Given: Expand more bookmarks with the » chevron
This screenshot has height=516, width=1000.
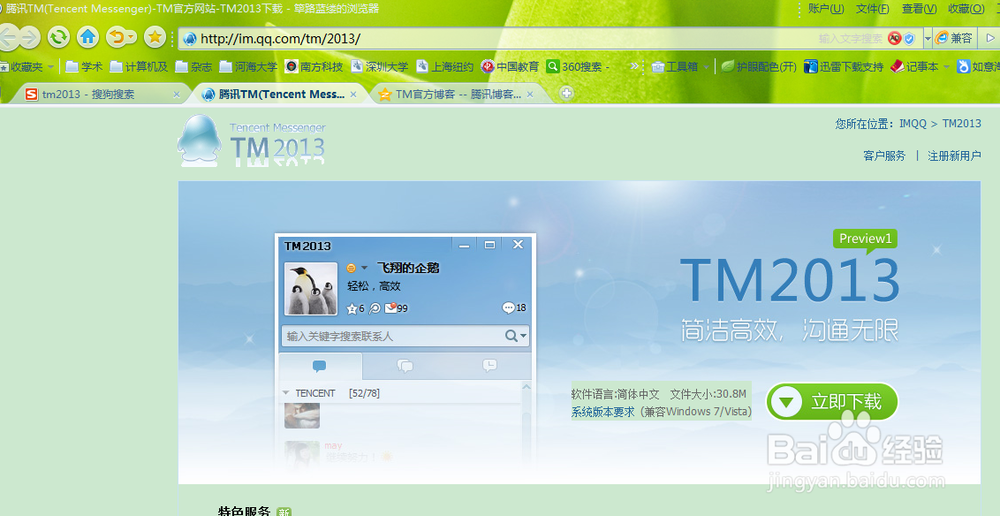Looking at the screenshot, I should tap(635, 66).
